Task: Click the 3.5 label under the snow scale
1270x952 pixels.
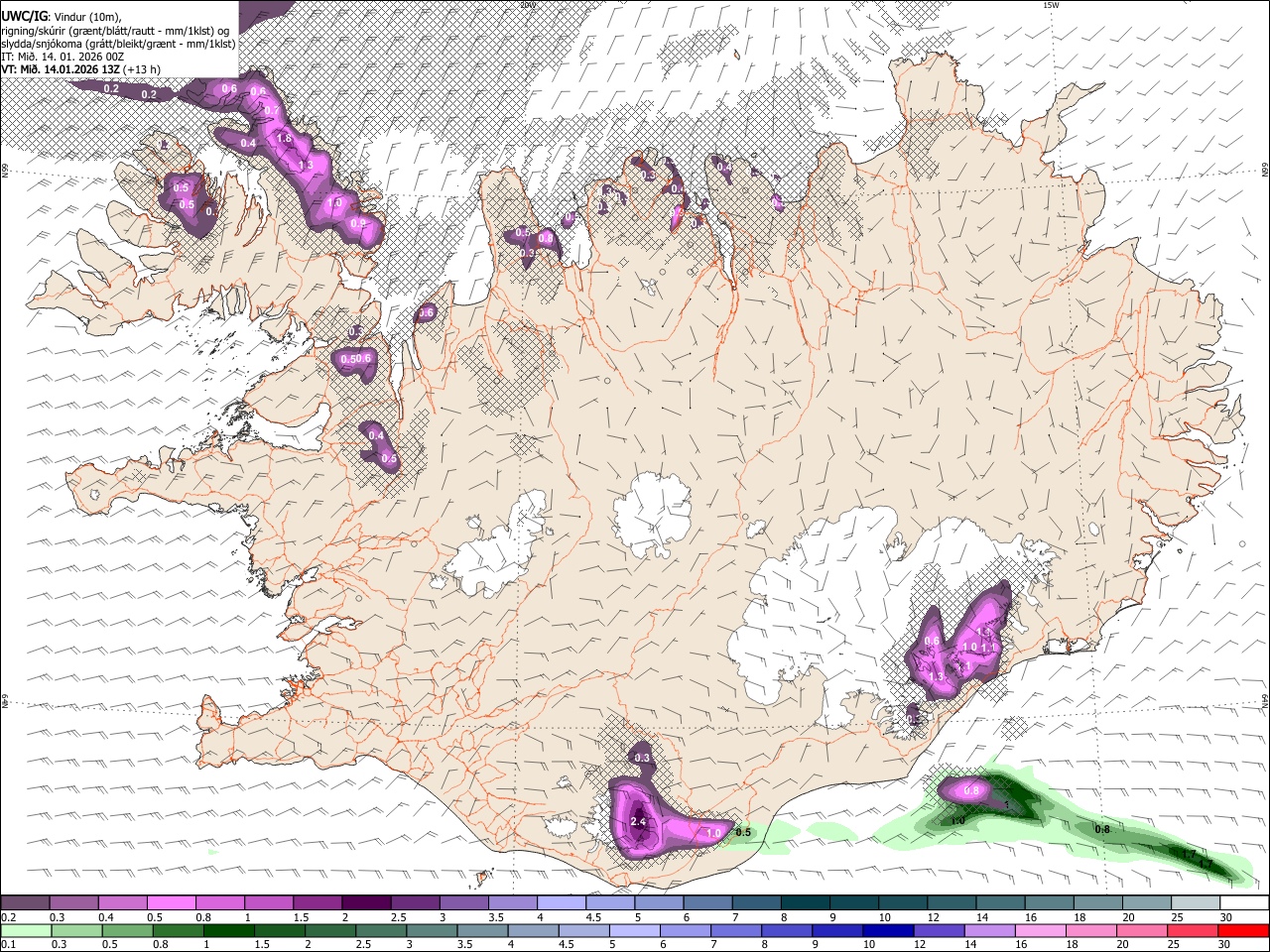Action: tap(495, 917)
